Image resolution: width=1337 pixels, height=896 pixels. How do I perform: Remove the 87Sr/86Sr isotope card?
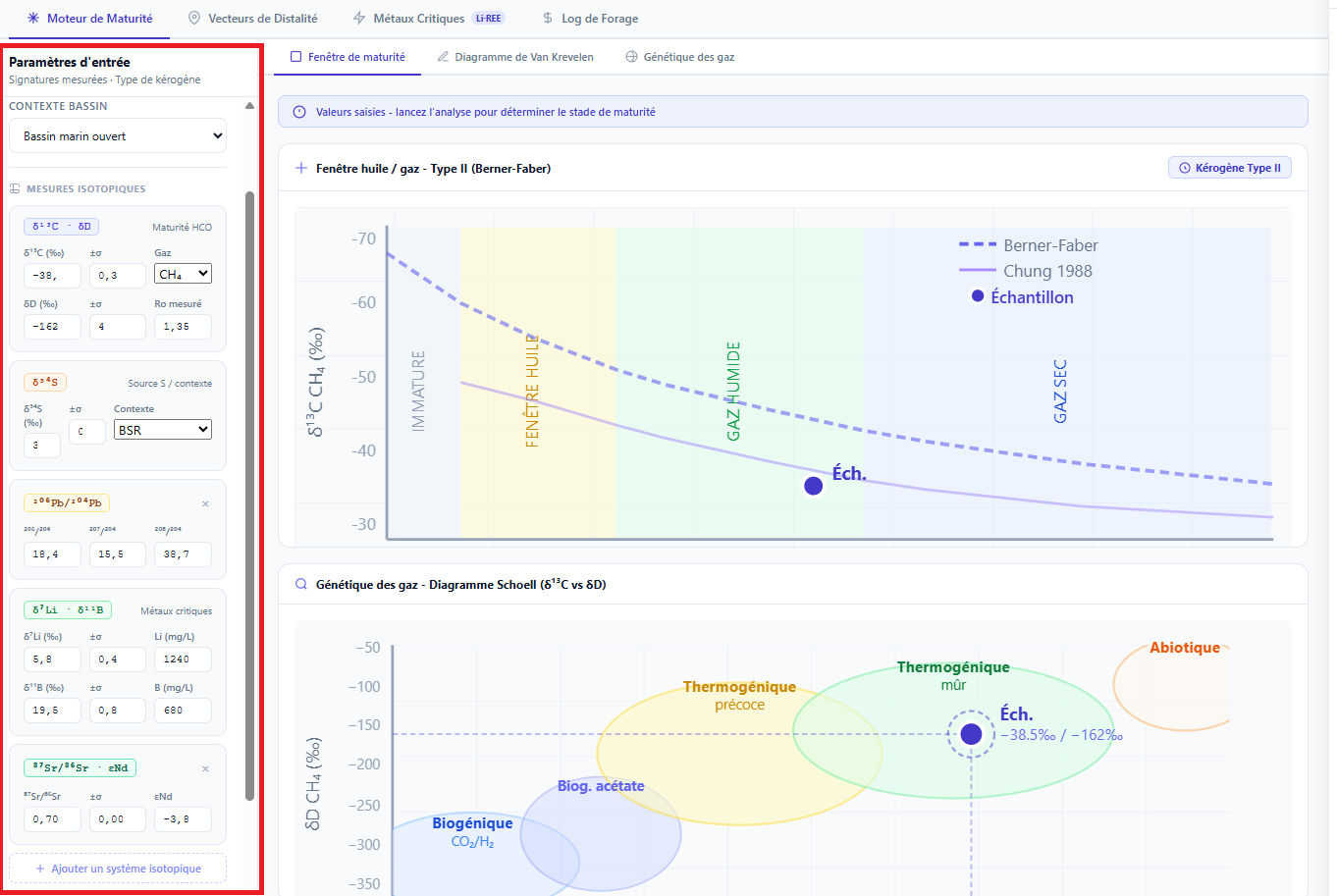point(205,768)
